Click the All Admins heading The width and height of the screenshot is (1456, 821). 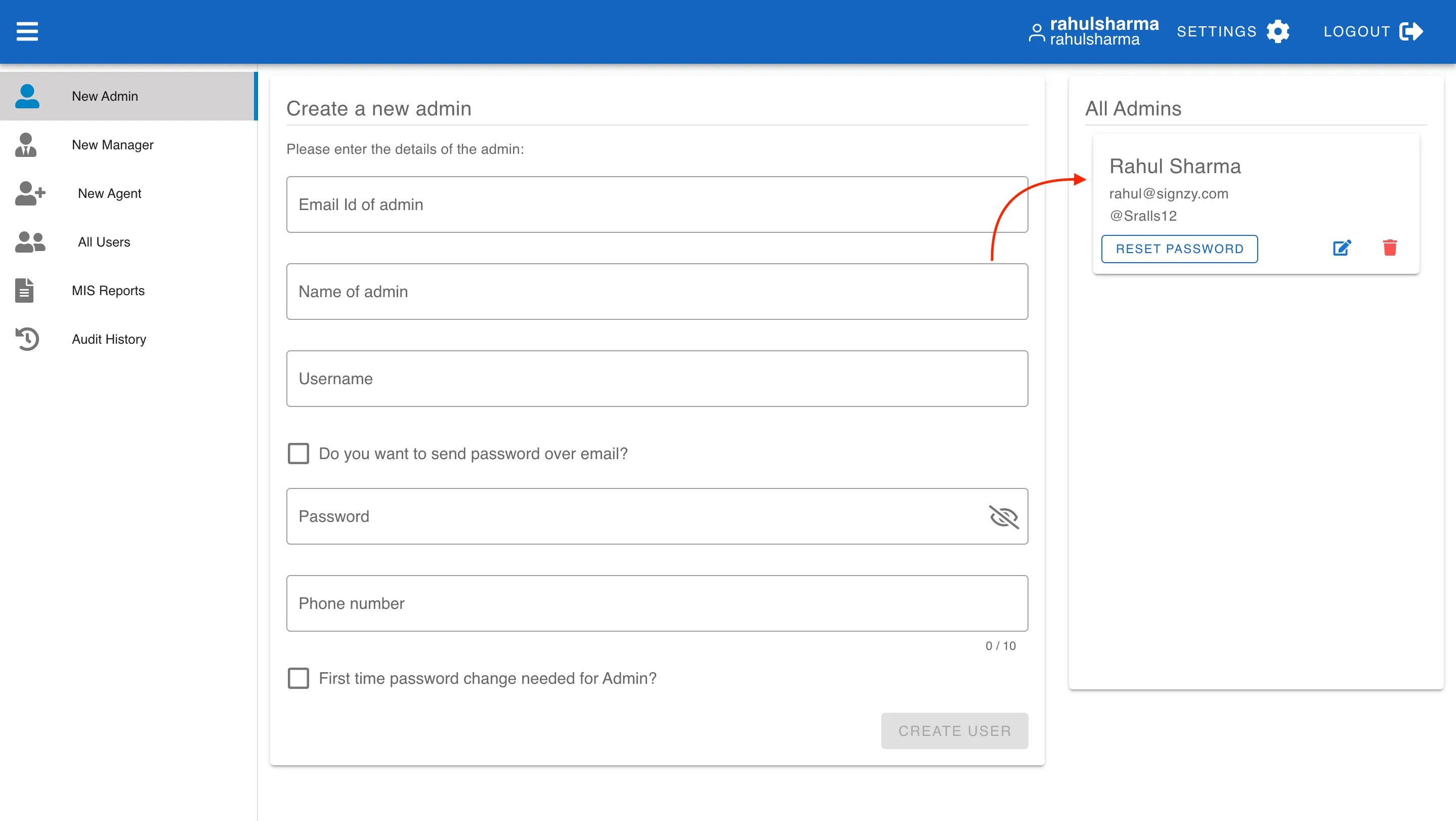tap(1133, 108)
